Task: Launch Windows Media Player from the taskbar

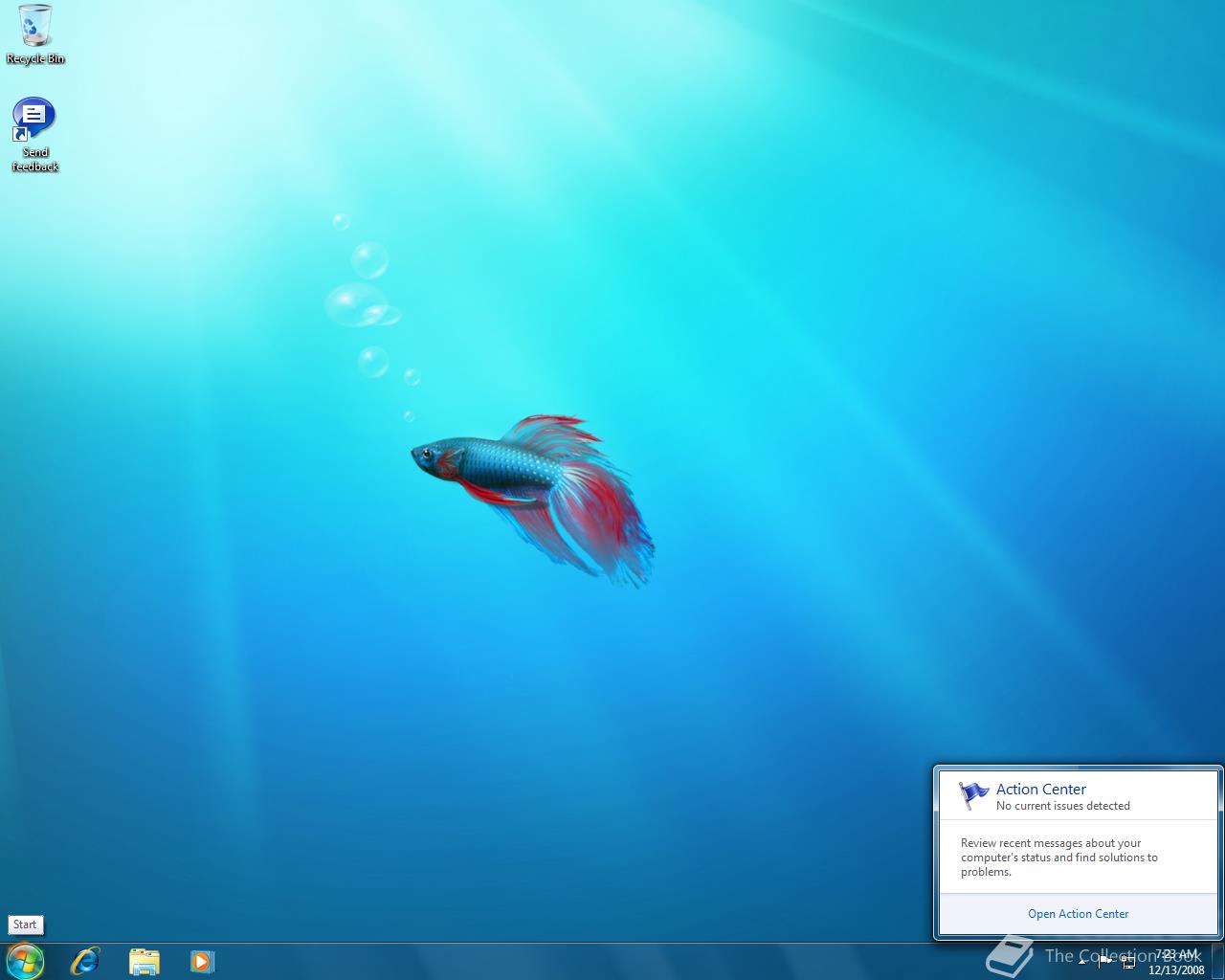Action: pos(202,961)
